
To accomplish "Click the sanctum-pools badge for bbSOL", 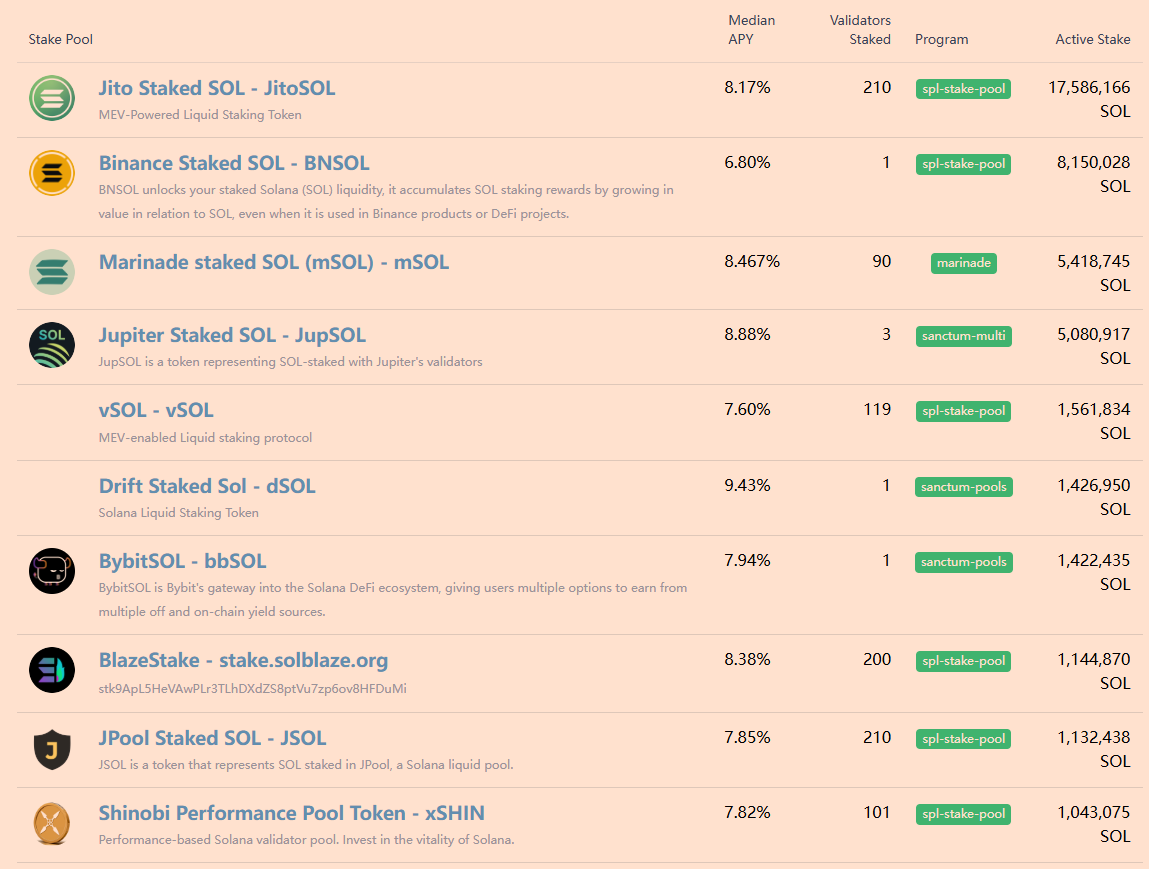I will point(964,562).
